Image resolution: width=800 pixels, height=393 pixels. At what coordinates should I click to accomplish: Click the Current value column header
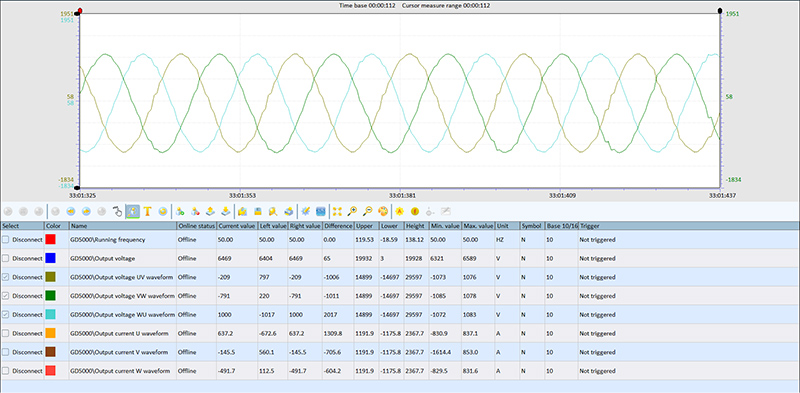pos(237,226)
